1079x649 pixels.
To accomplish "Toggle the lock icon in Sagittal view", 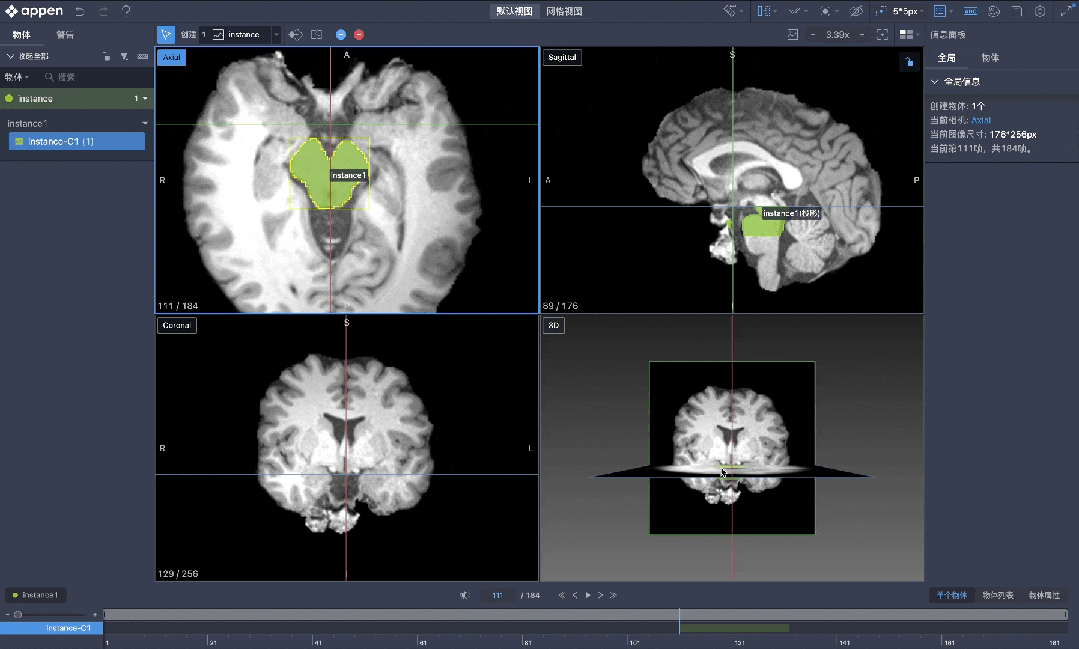I will pyautogui.click(x=908, y=62).
